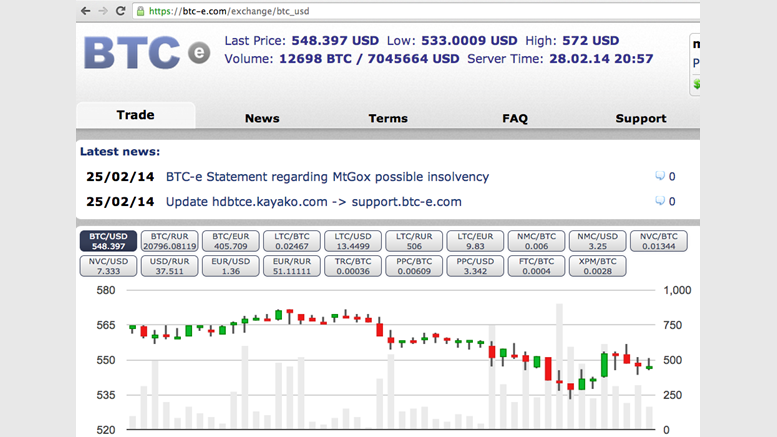Select the BTC/USD pair button
Image resolution: width=777 pixels, height=437 pixels.
click(108, 241)
